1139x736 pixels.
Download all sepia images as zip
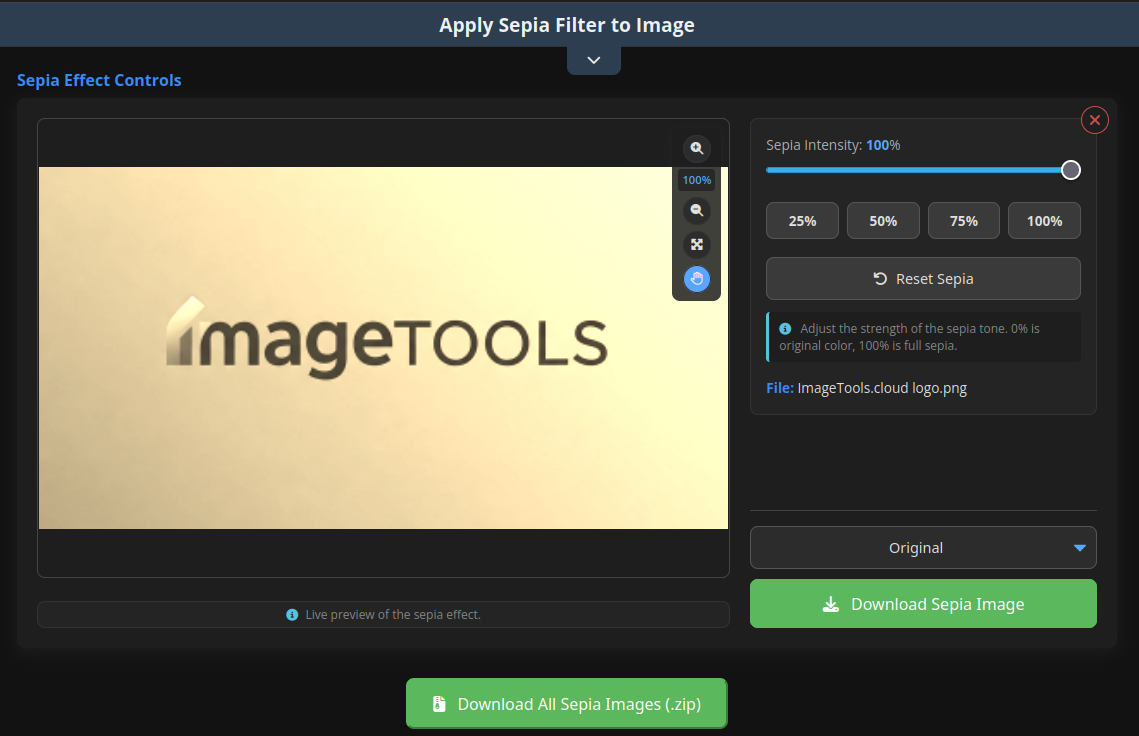567,703
